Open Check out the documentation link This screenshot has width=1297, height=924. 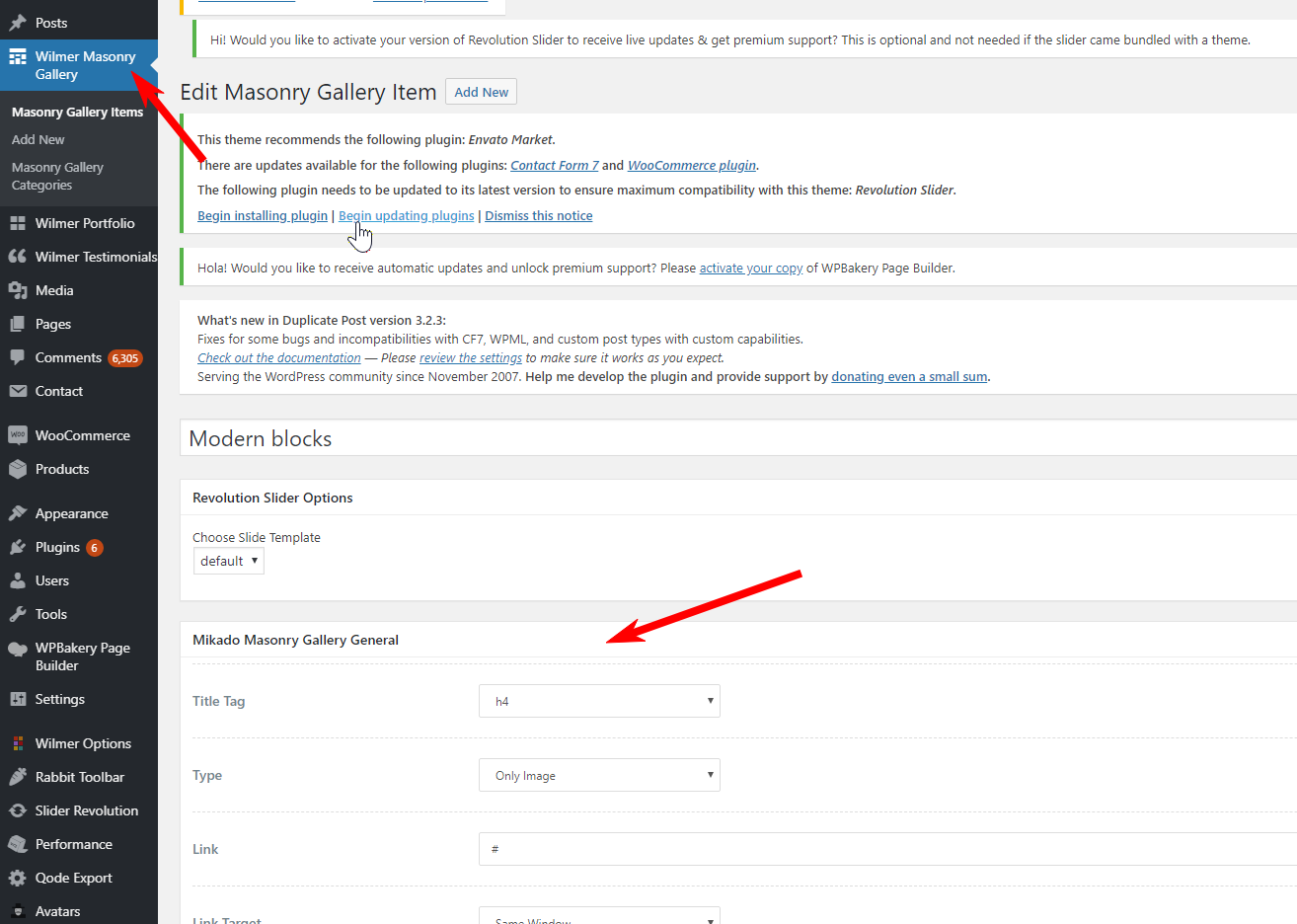[x=279, y=357]
